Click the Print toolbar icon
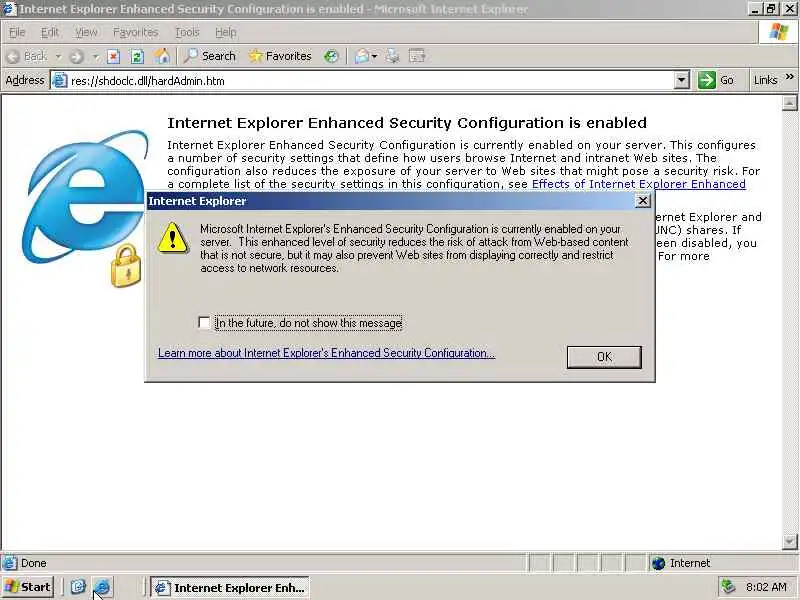 tap(392, 56)
